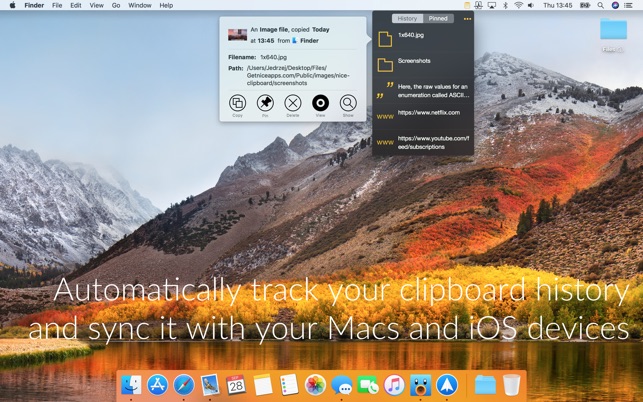643x402 pixels.
Task: Open Messages from the Dock
Action: coord(342,385)
